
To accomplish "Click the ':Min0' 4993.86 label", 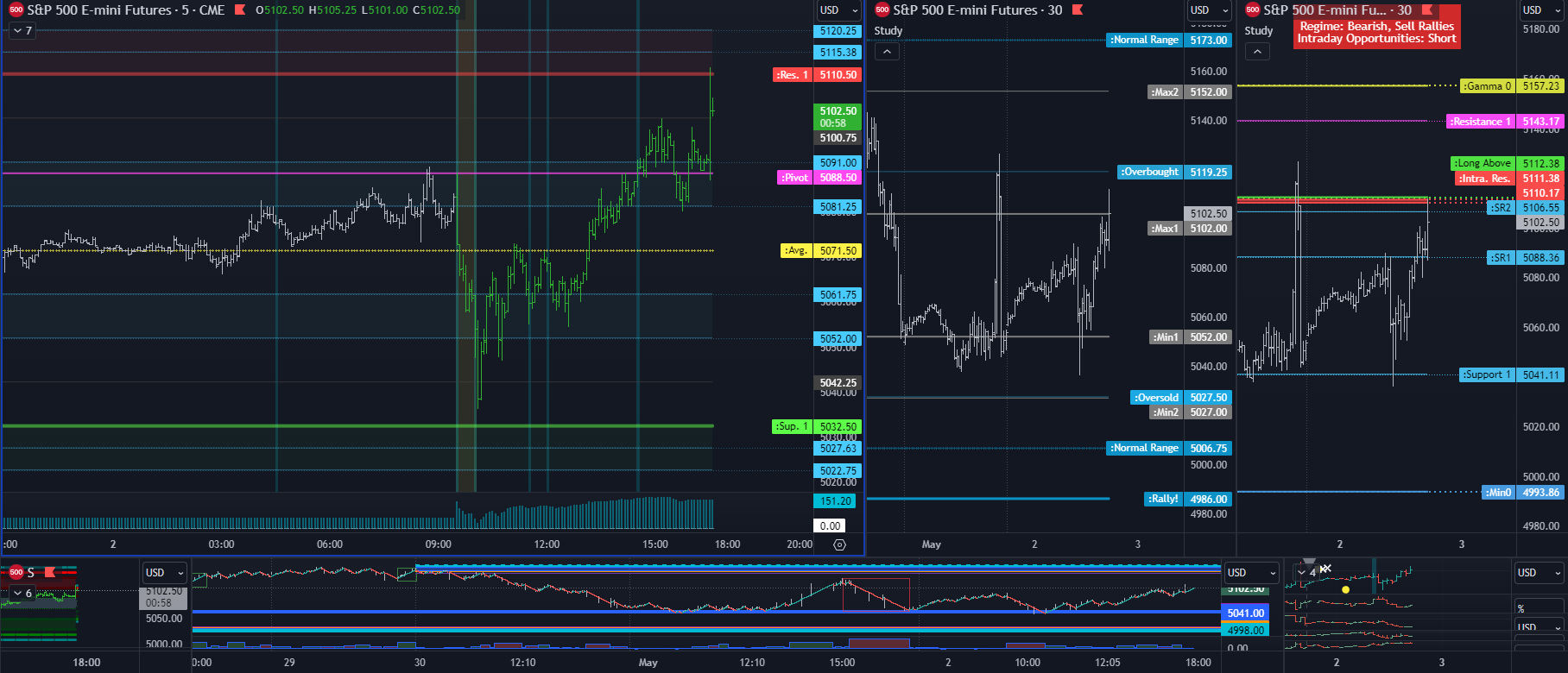I will click(x=1524, y=493).
